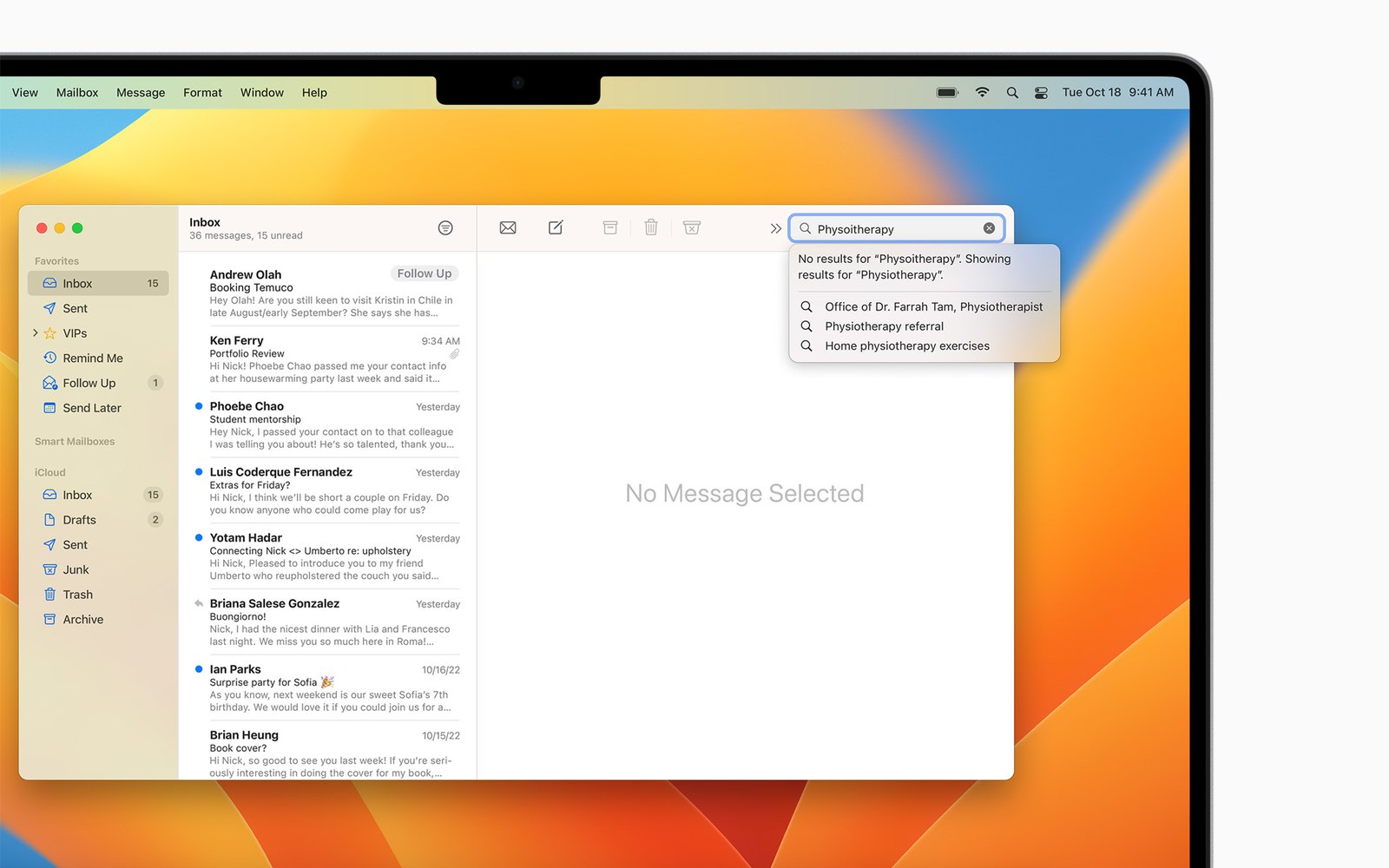
Task: Select the Home physiotherapy exercises suggestion
Action: click(925, 345)
